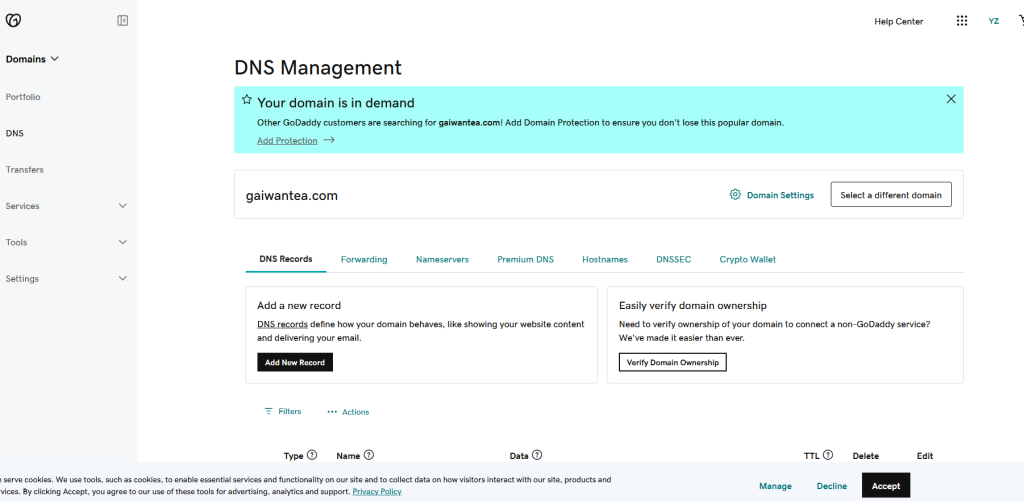
Task: Click the GoDaddy logo icon
Action: pos(13,20)
